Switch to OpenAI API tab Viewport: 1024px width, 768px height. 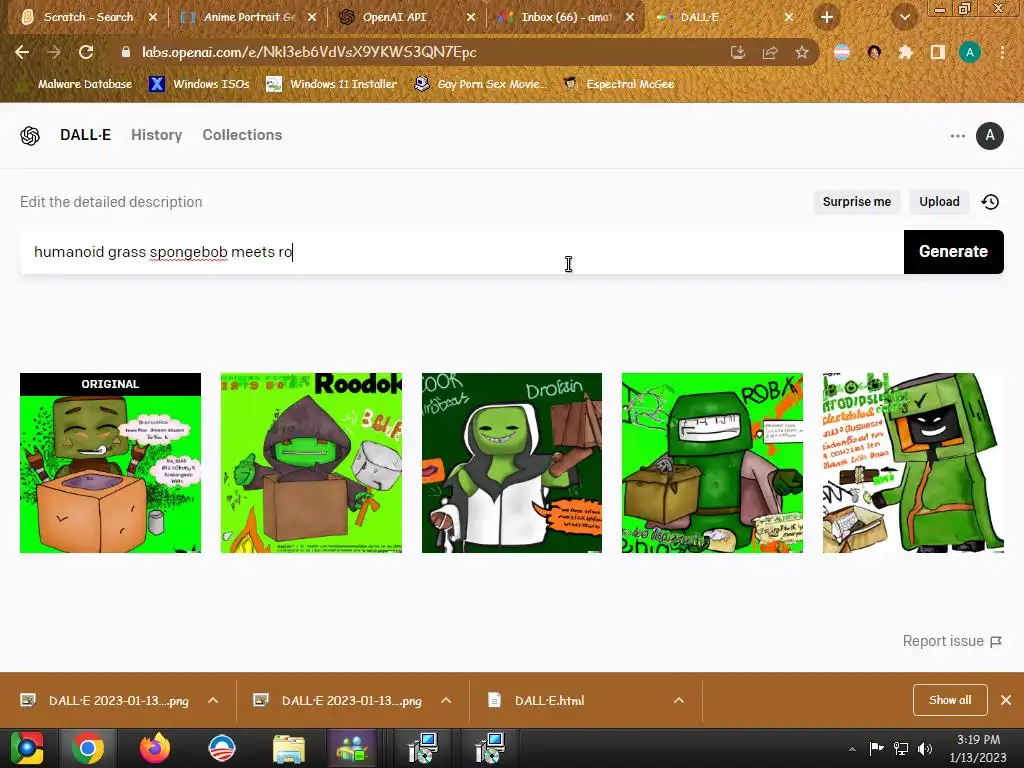(x=394, y=17)
